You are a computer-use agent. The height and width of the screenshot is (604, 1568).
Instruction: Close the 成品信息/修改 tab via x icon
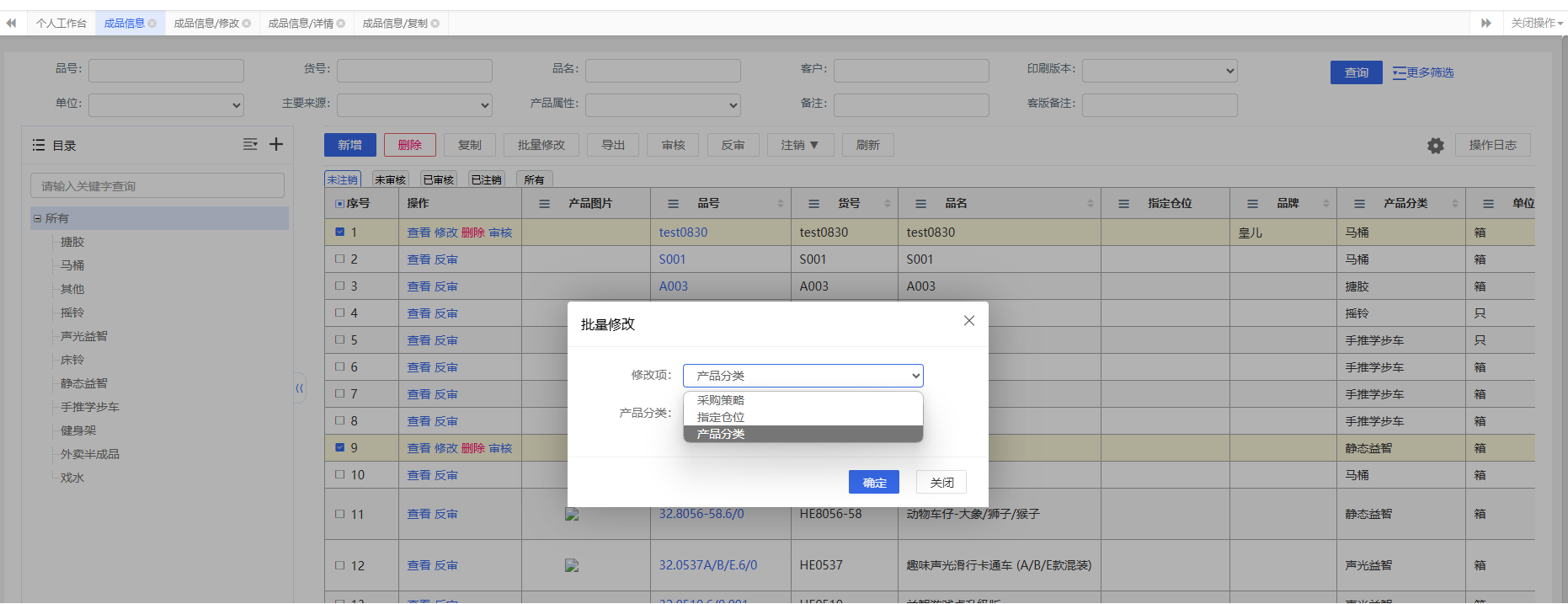[247, 24]
